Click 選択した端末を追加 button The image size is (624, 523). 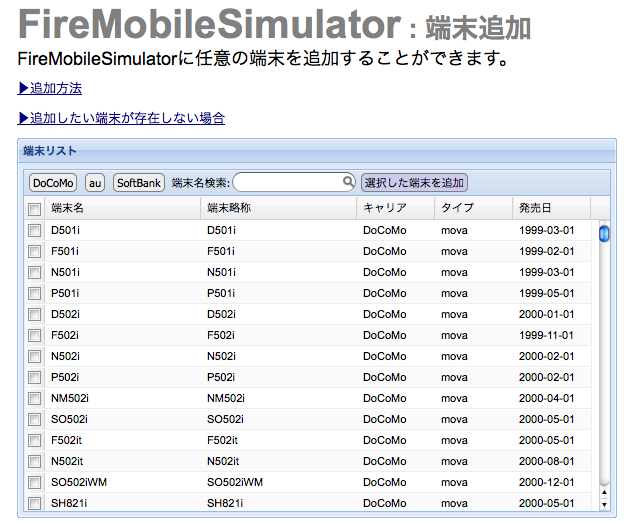click(x=414, y=183)
